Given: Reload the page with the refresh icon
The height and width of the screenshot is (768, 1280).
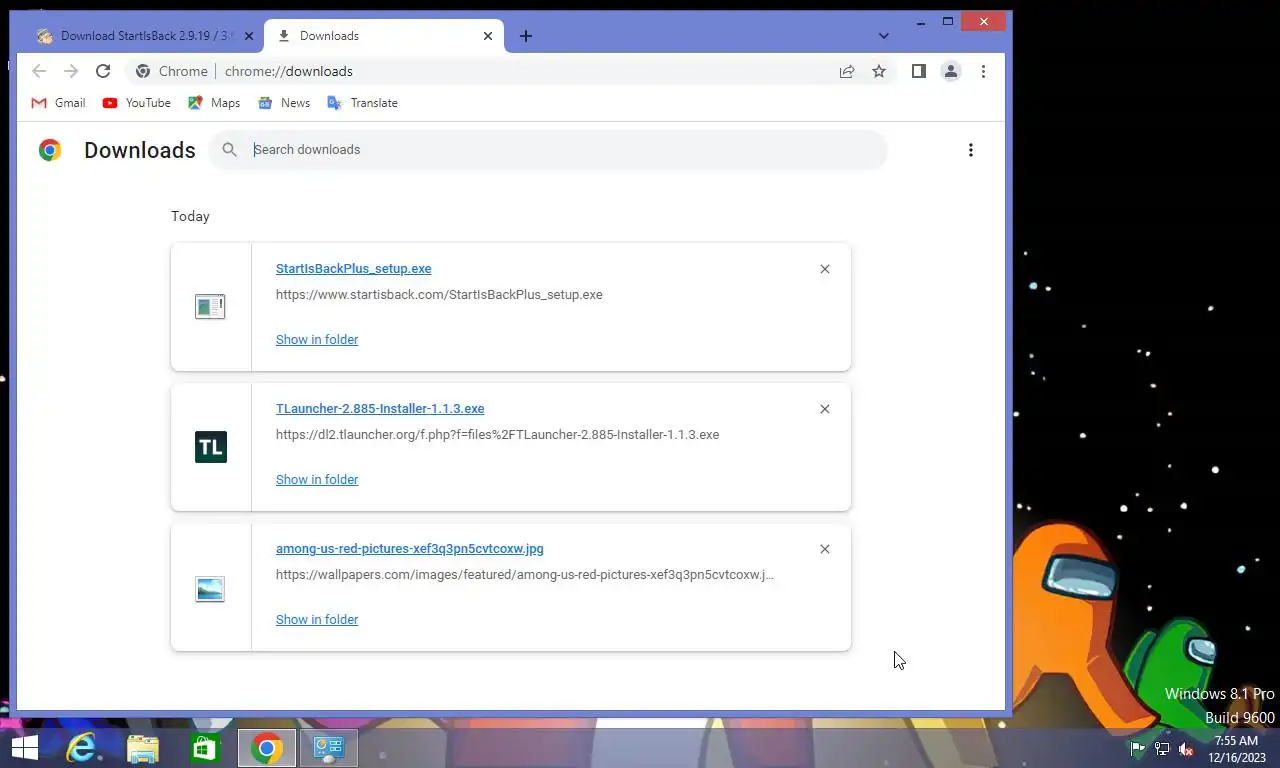Looking at the screenshot, I should (x=103, y=71).
